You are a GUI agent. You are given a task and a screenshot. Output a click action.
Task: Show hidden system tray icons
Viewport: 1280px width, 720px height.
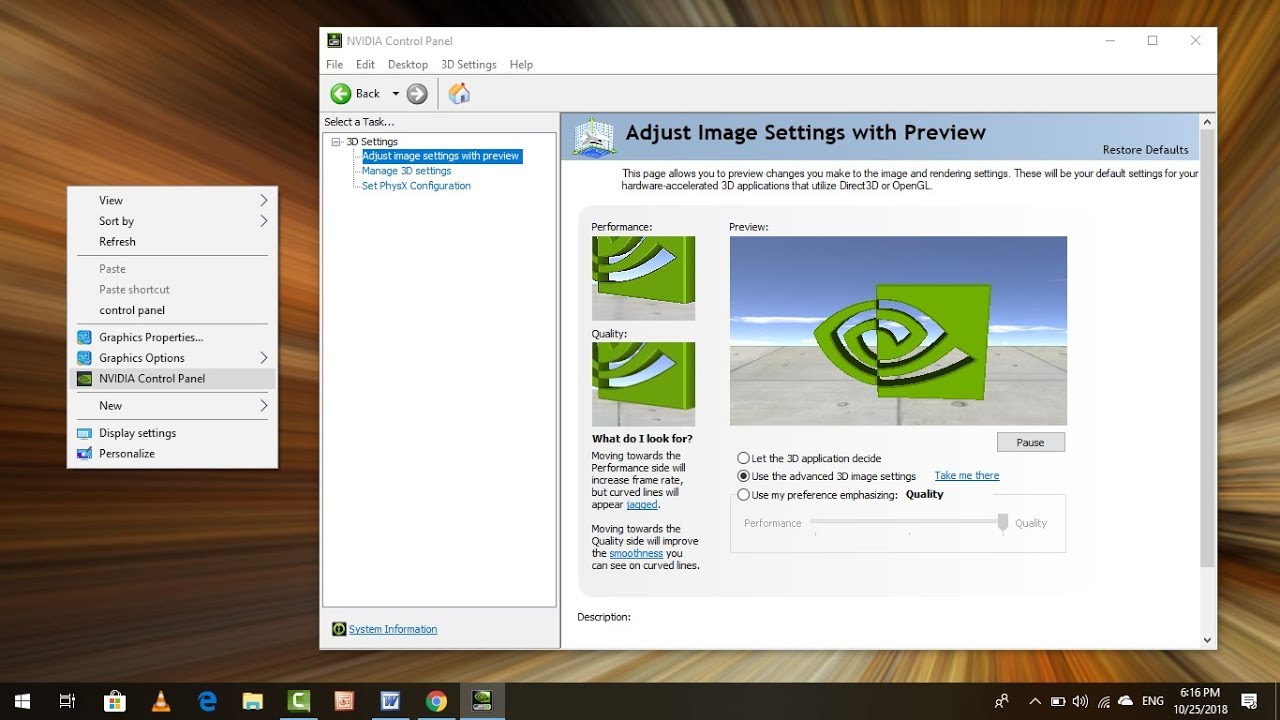click(1035, 701)
